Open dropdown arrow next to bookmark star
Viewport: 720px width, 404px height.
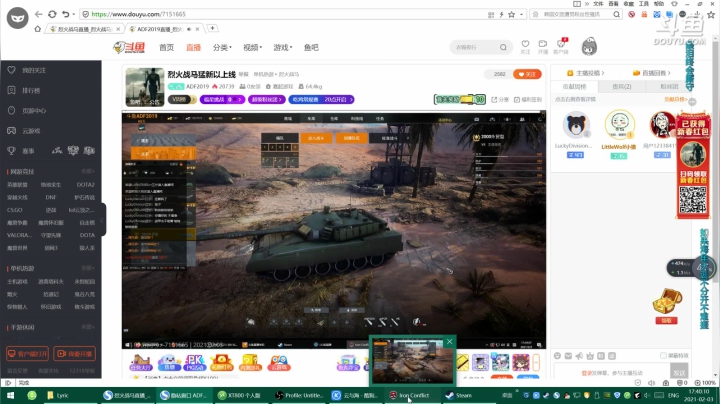[x=521, y=15]
